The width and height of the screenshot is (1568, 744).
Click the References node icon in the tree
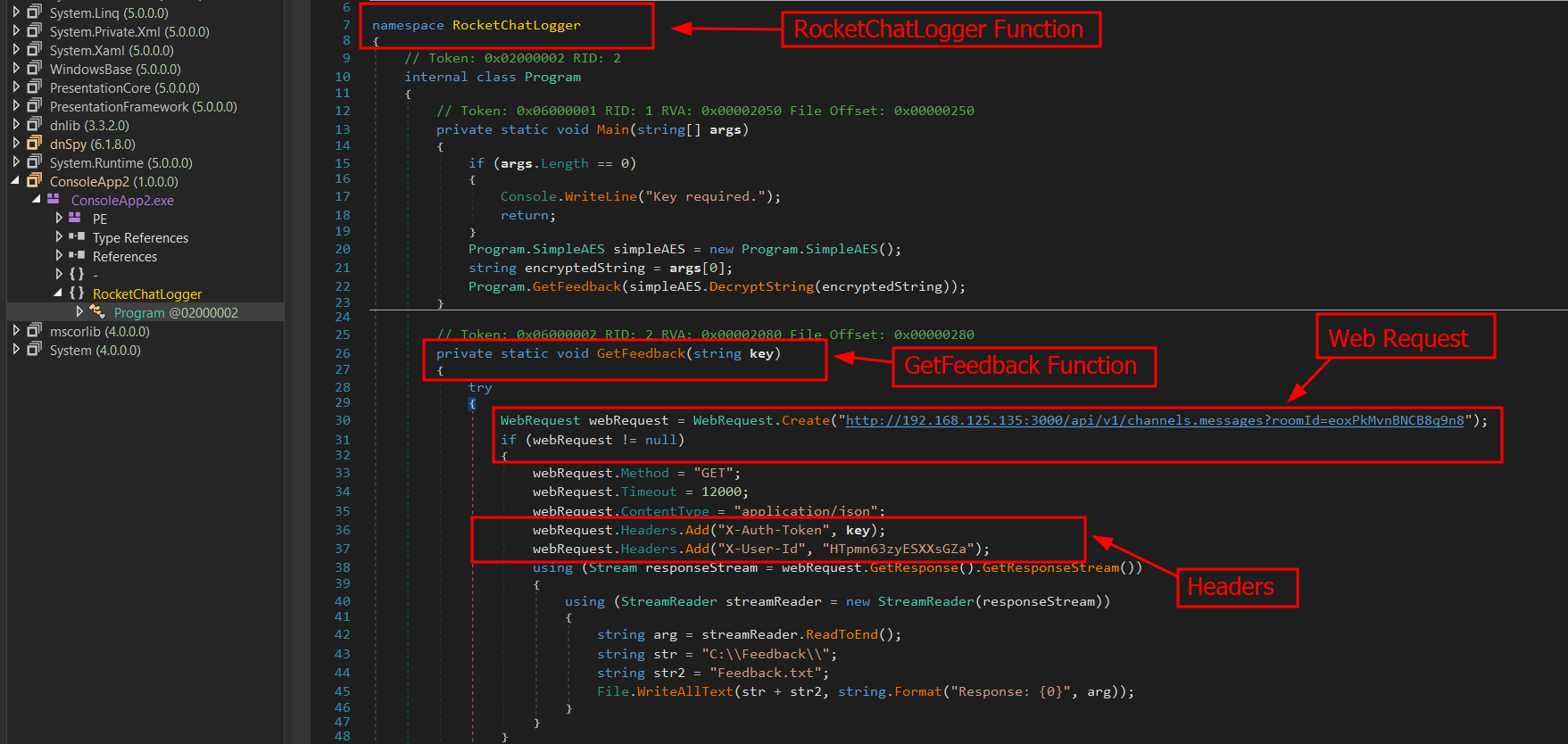(77, 255)
